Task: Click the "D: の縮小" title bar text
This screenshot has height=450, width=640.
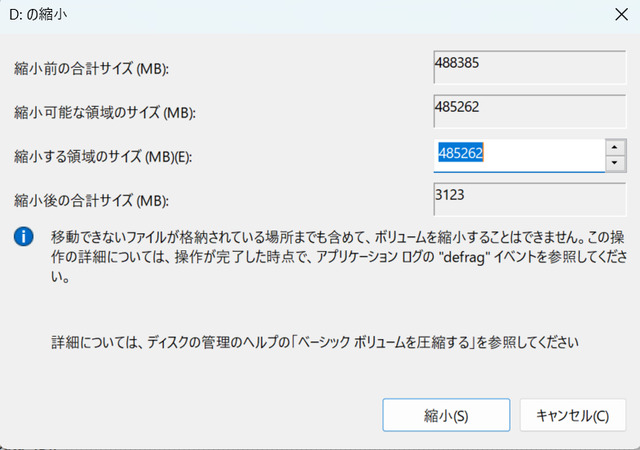Action: 45,16
